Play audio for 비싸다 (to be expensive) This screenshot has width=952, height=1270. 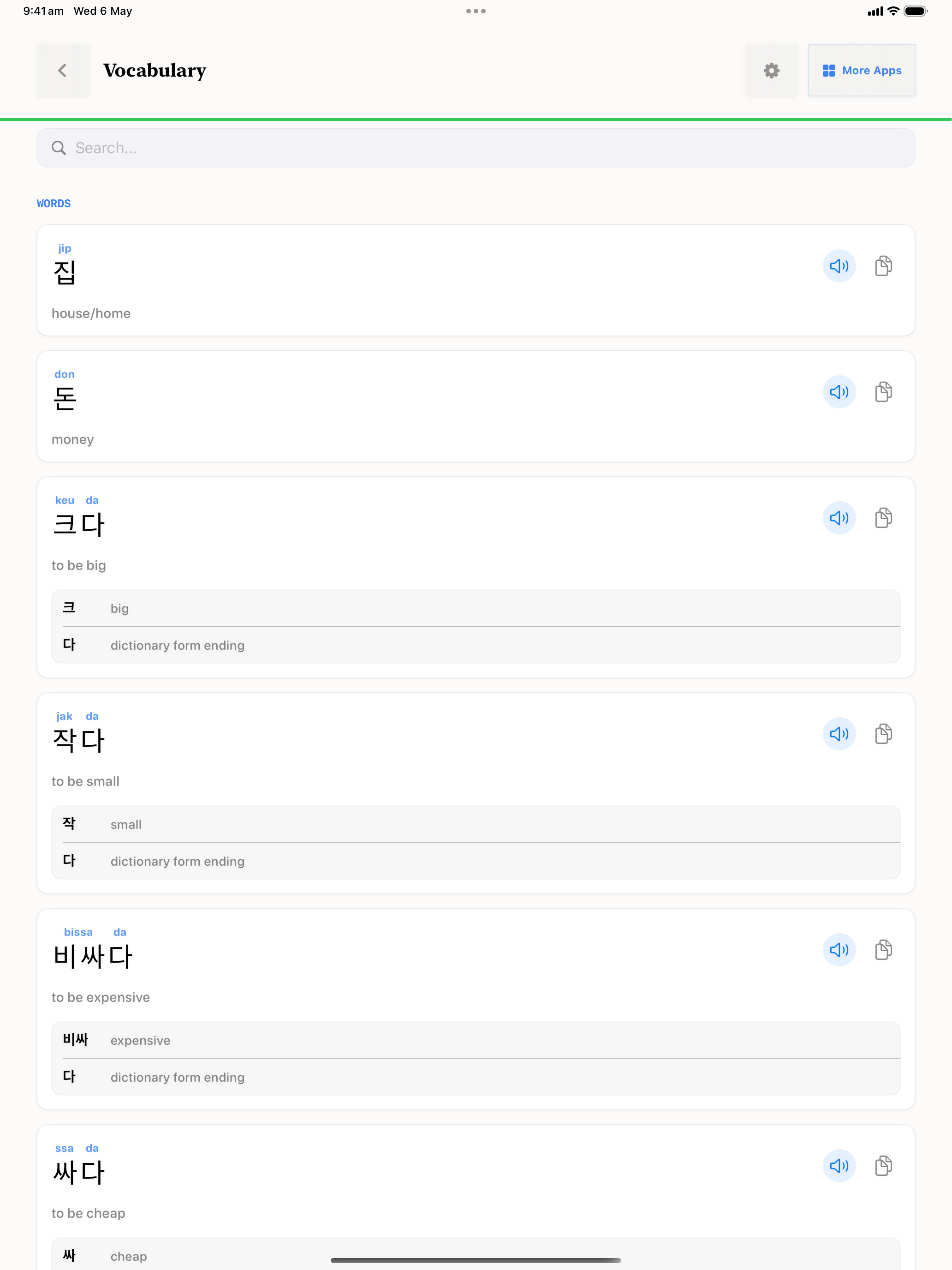[x=839, y=950]
